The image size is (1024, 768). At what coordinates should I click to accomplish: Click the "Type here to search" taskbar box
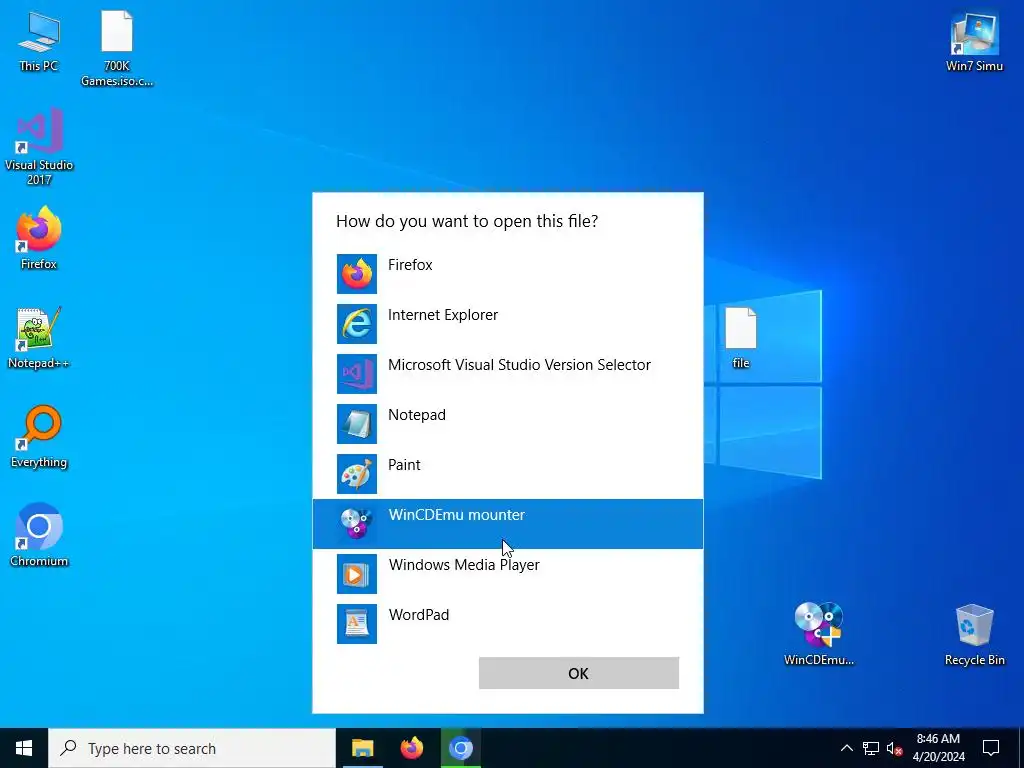pos(192,748)
